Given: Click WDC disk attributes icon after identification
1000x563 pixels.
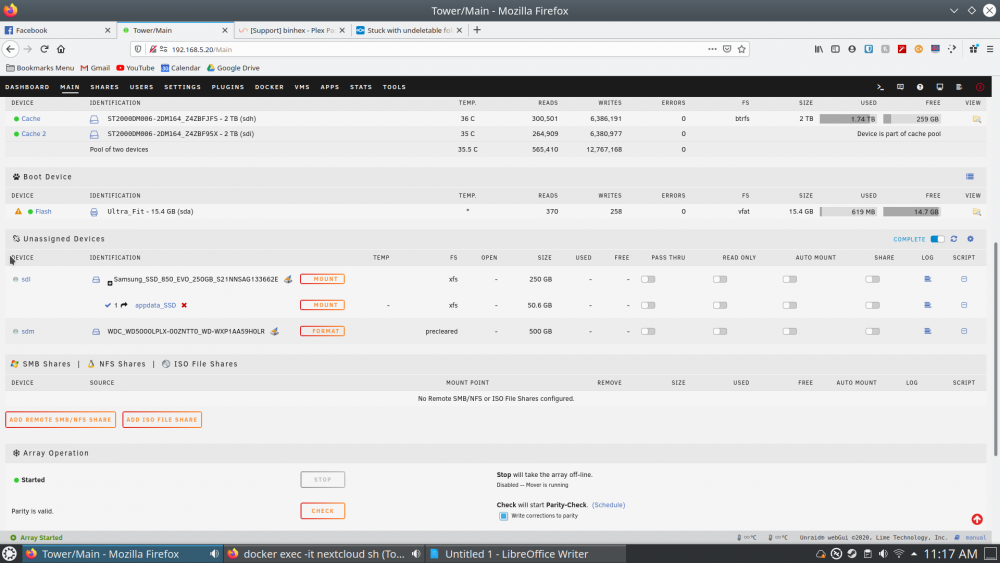Looking at the screenshot, I should [274, 332].
